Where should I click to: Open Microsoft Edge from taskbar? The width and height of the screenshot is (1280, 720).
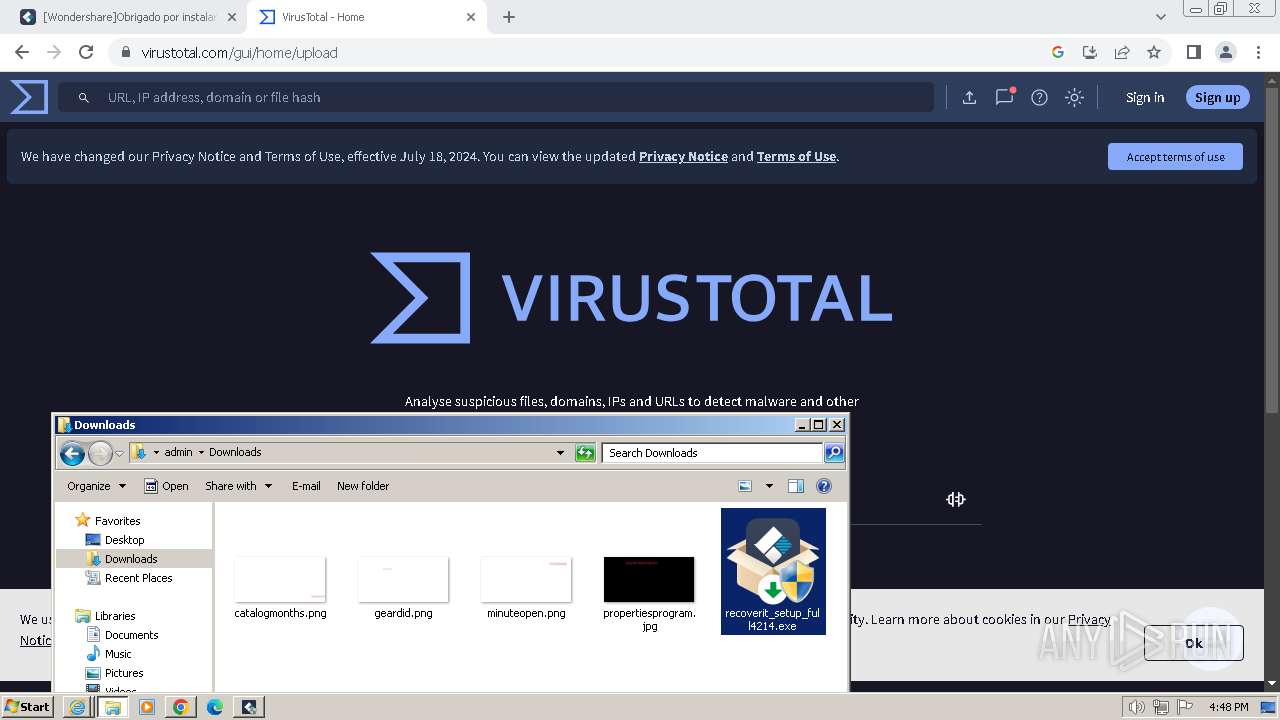click(215, 707)
